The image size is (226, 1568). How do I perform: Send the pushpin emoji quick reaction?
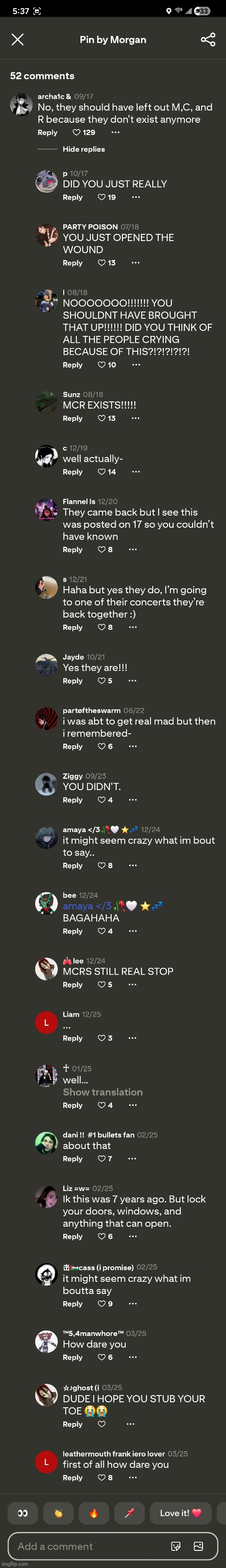pyautogui.click(x=129, y=1512)
